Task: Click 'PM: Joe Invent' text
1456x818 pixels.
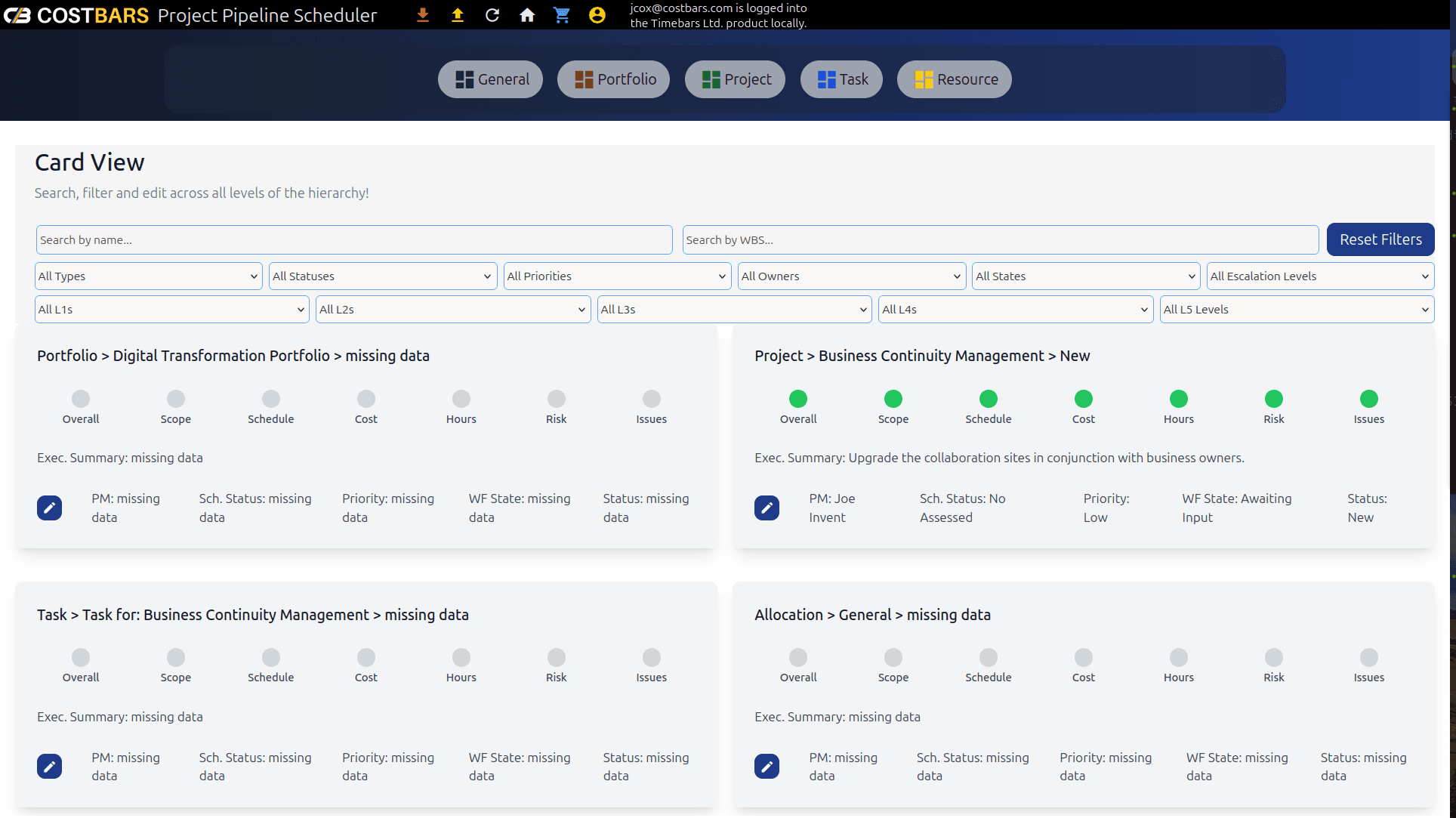Action: point(832,508)
